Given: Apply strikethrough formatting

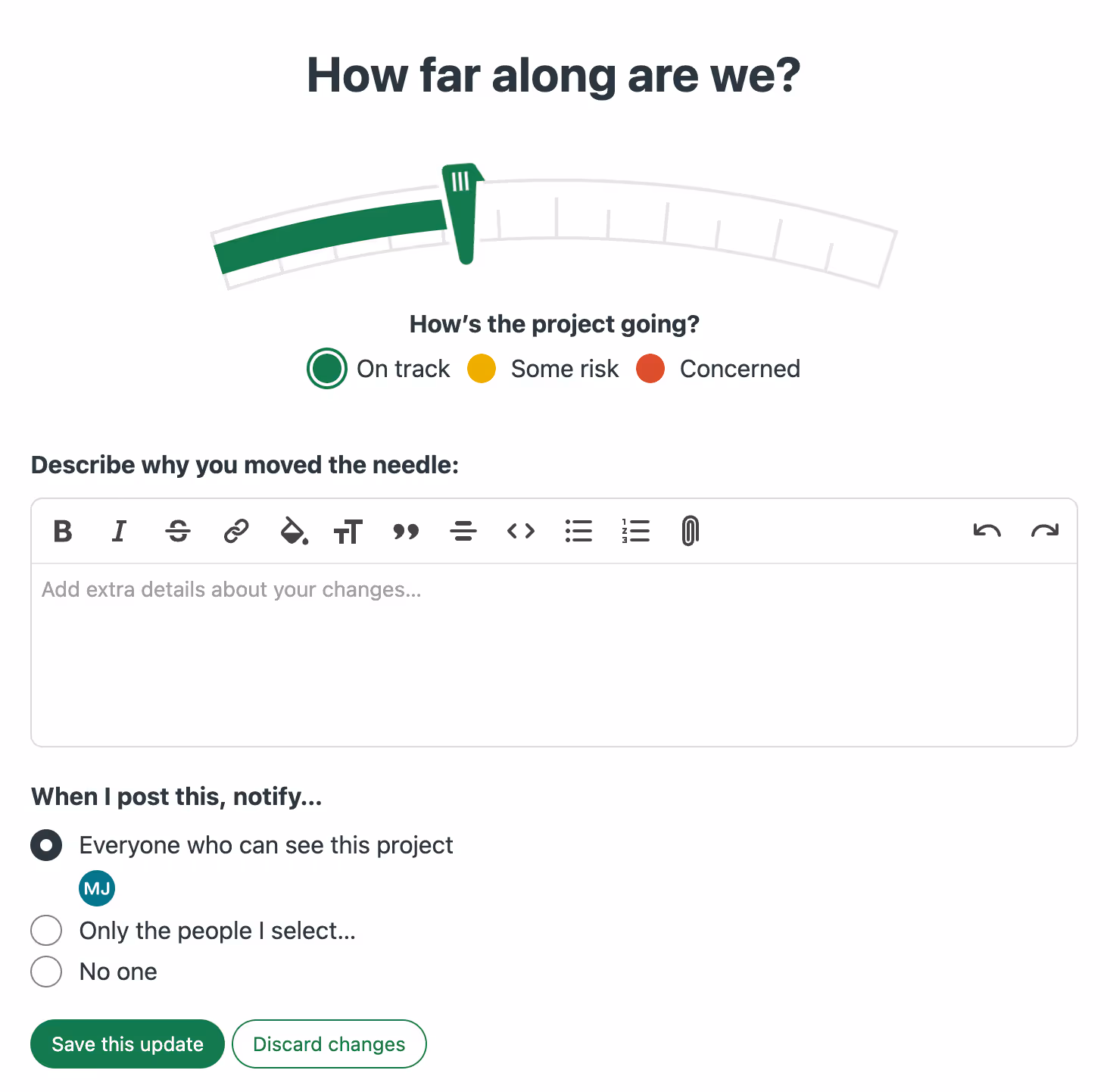Looking at the screenshot, I should [x=178, y=531].
